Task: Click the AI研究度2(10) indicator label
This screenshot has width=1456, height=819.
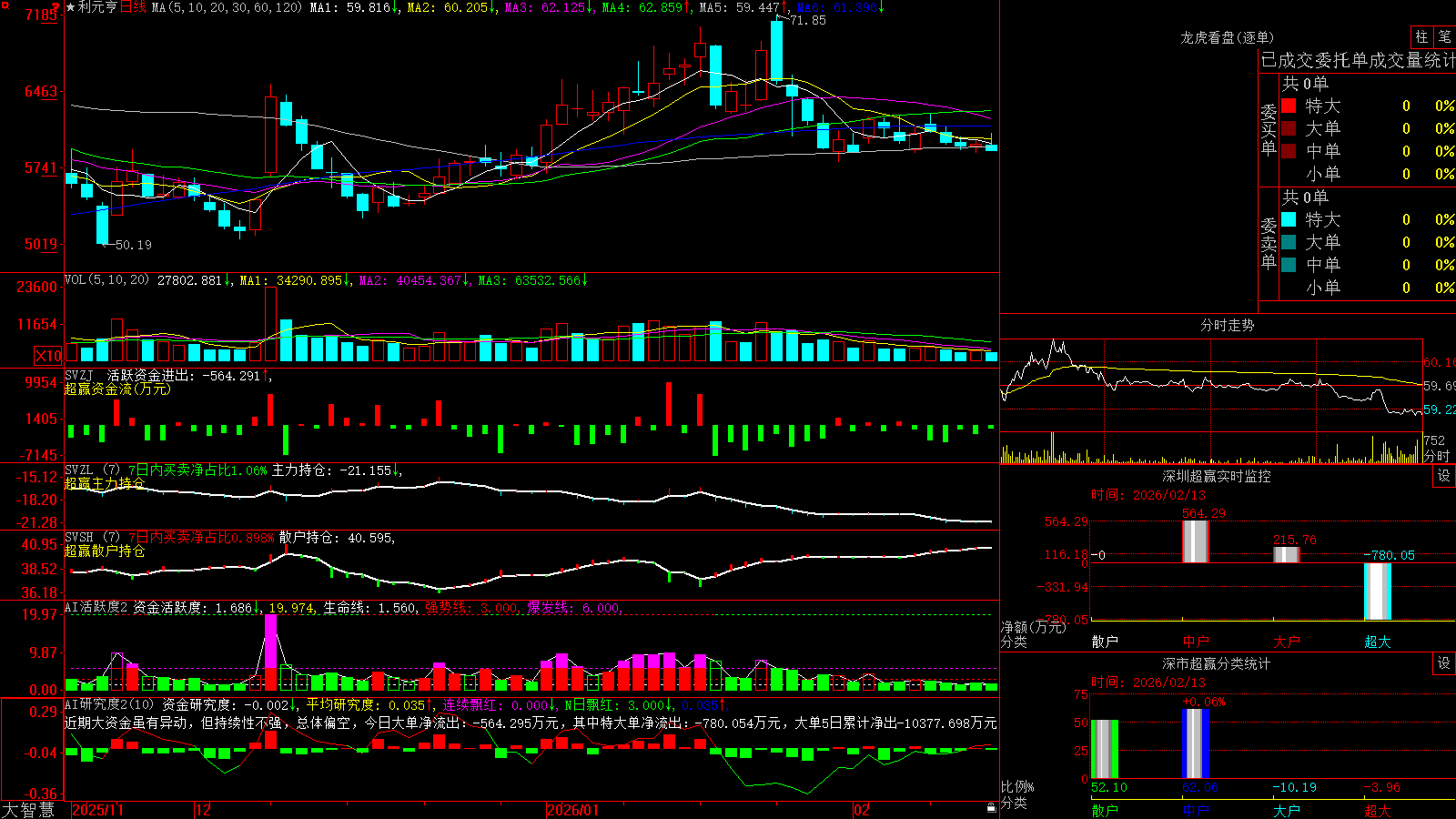Action: pos(109,704)
